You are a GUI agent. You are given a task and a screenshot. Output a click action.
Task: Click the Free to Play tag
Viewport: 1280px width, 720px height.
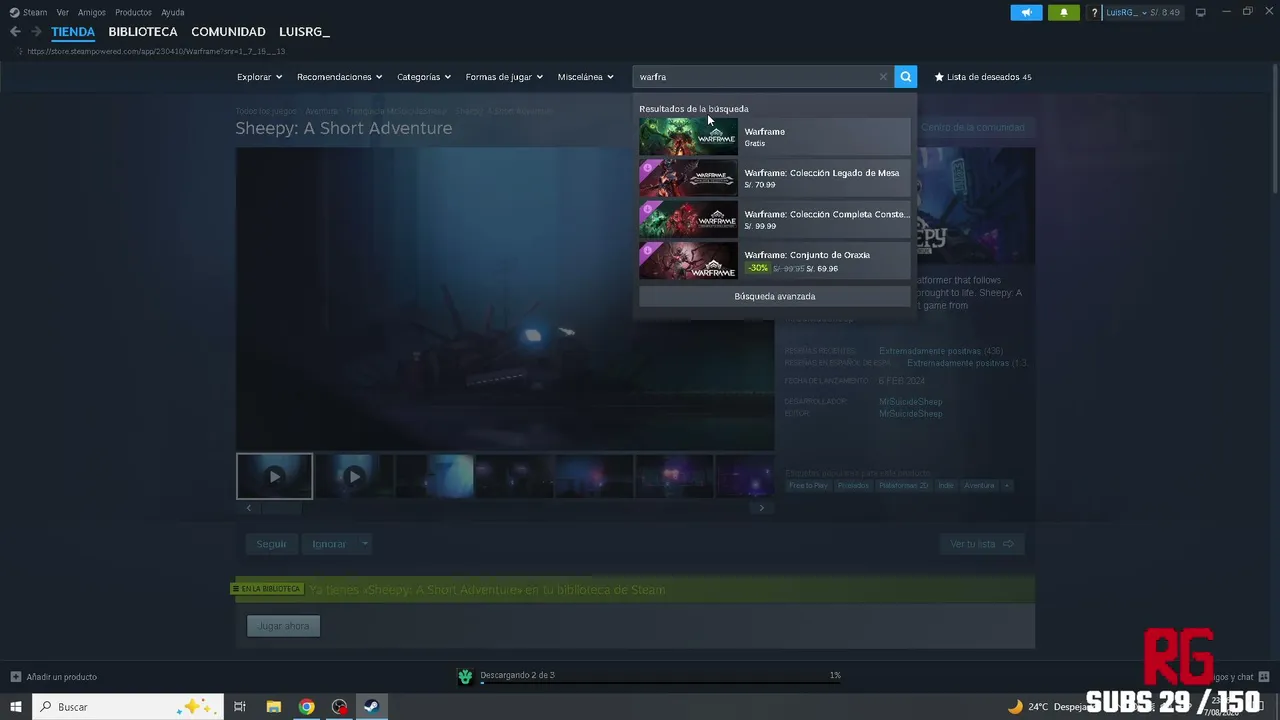pos(808,486)
